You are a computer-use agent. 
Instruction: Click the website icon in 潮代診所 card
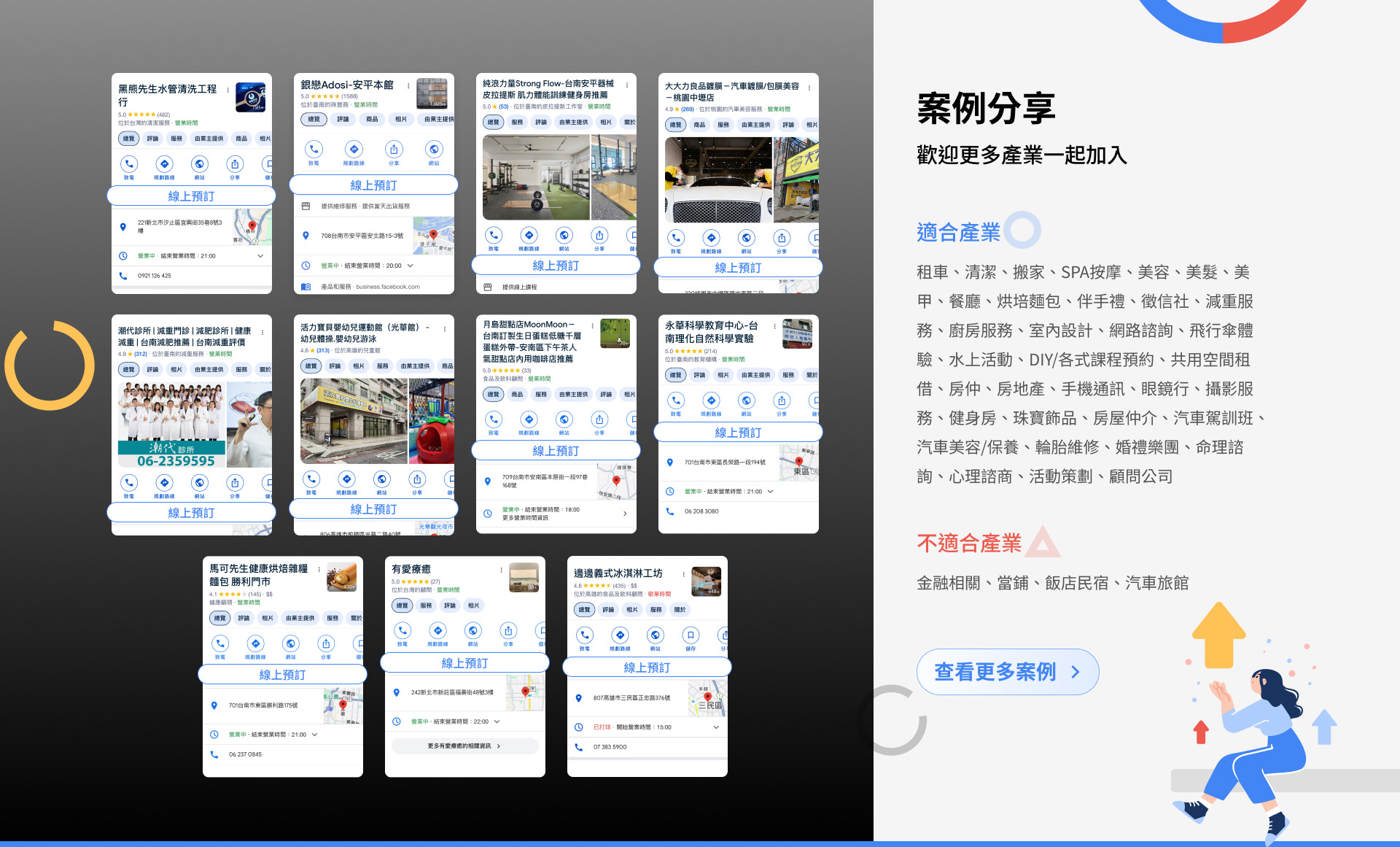tap(199, 483)
